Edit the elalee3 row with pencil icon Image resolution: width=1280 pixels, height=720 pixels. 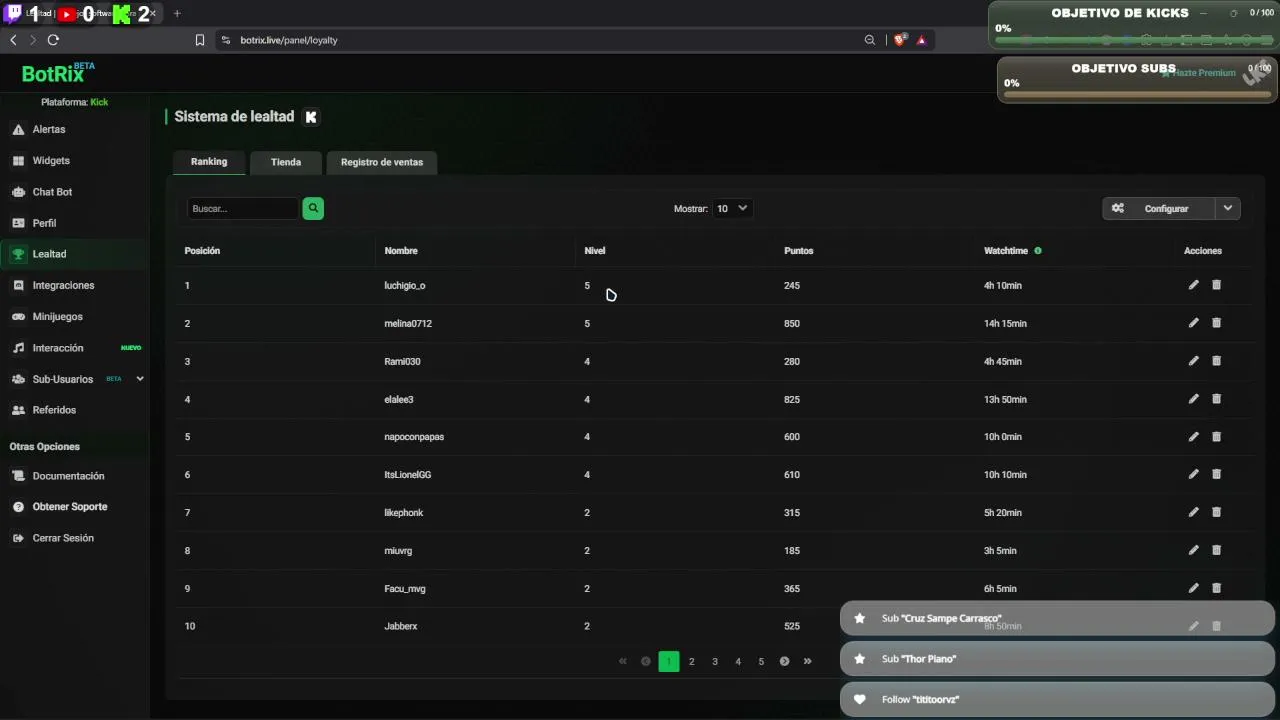click(x=1193, y=399)
